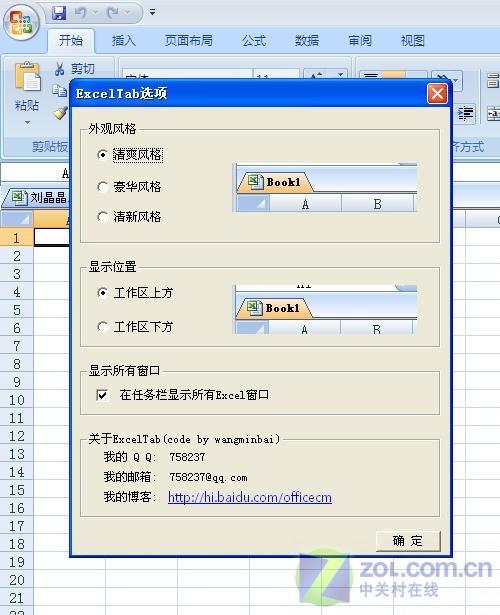Image resolution: width=500 pixels, height=615 pixels.
Task: Go to the 审阅 ribbon tab
Action: 360,40
